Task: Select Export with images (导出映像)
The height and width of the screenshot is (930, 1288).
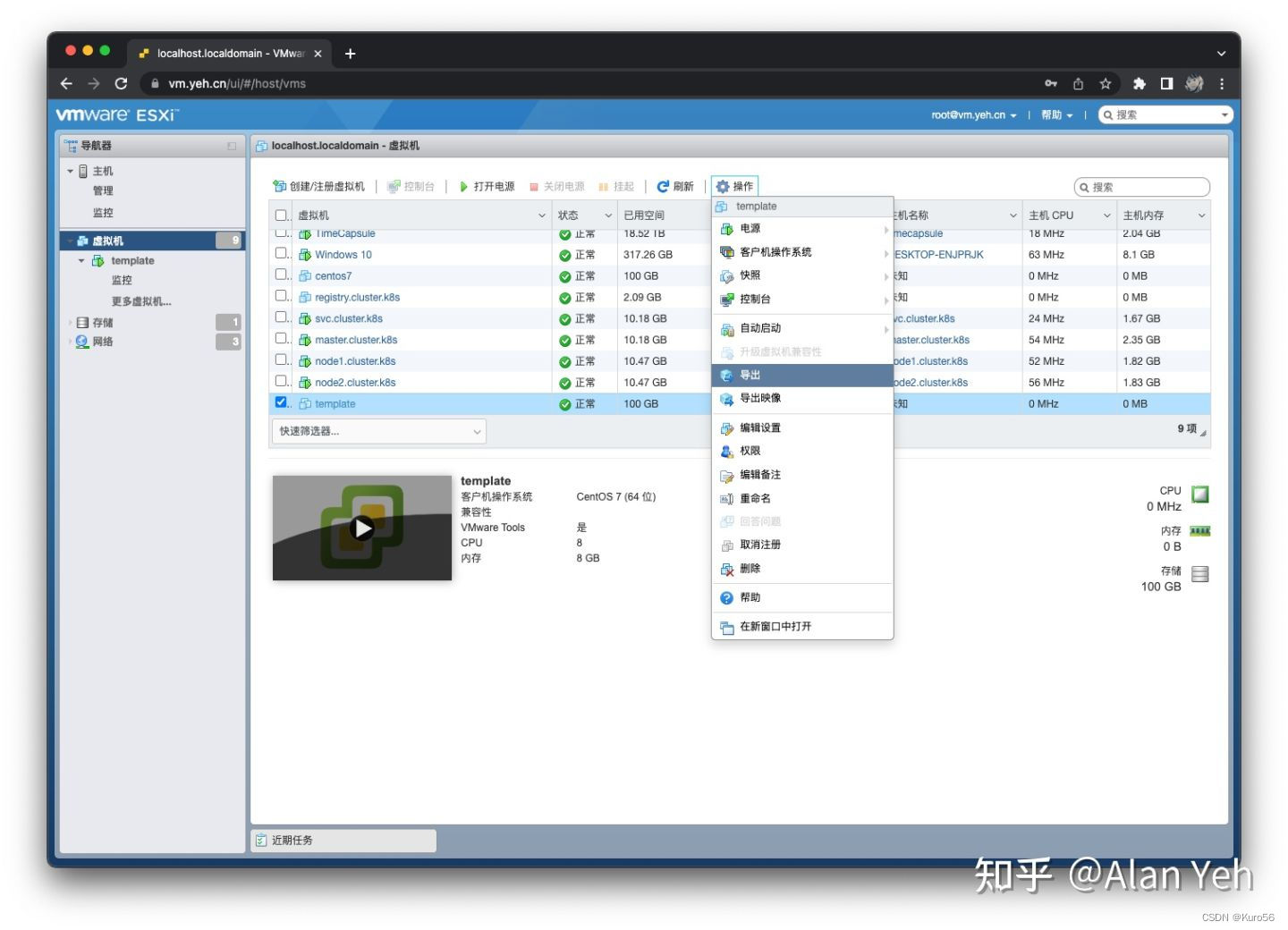Action: tap(802, 398)
